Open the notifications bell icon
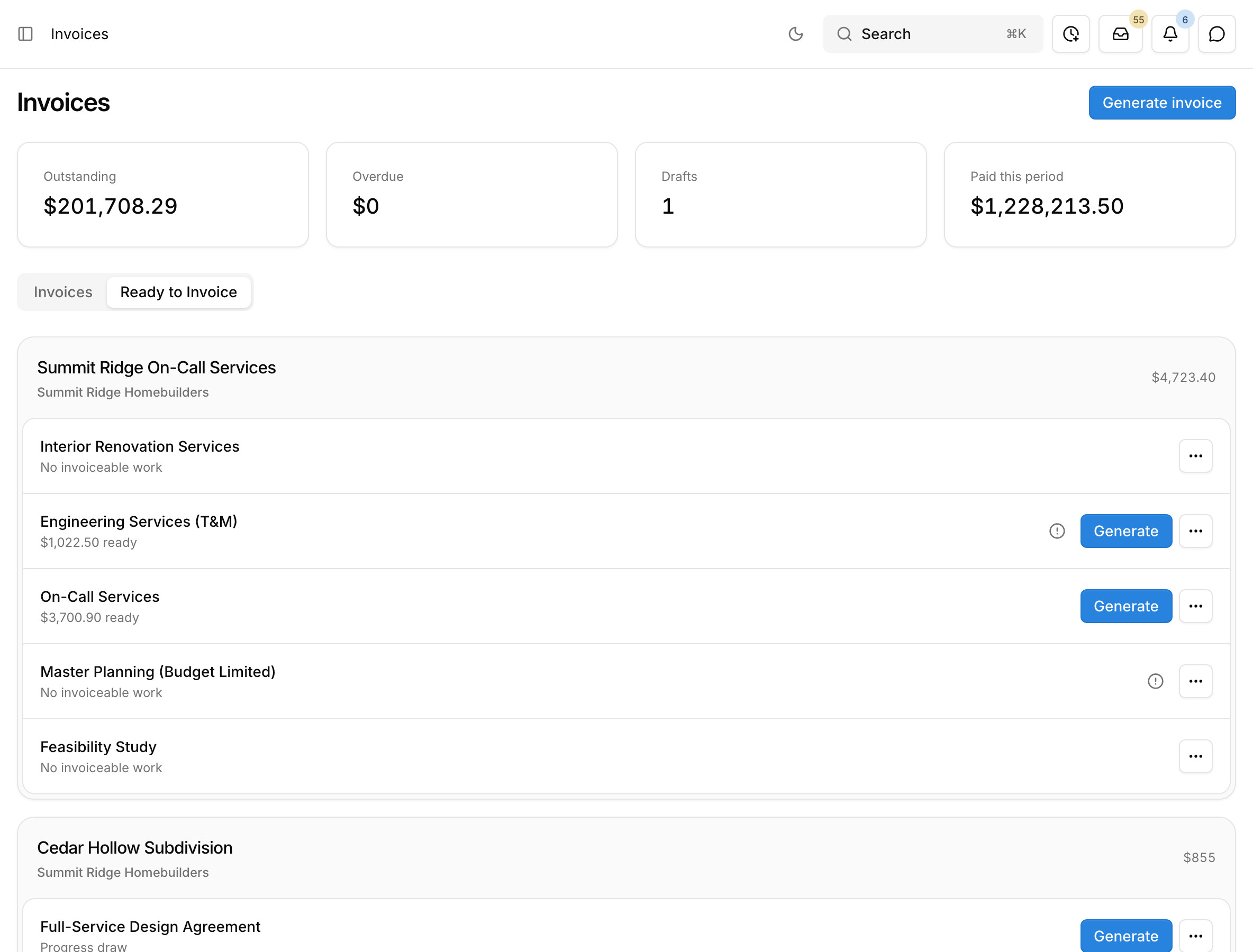 [1170, 34]
